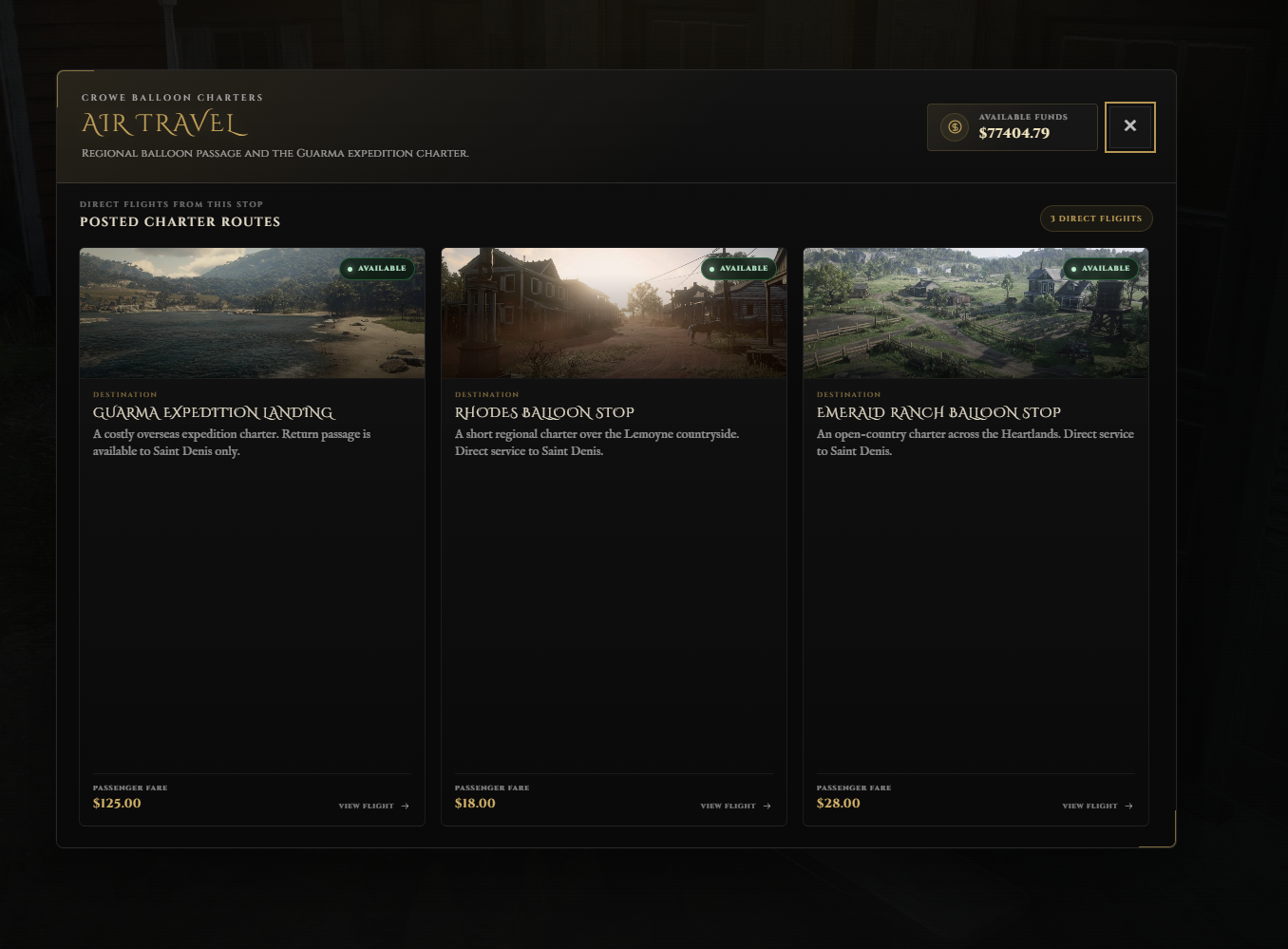1288x949 pixels.
Task: Click the 3 Direct Flights badge
Action: (x=1096, y=218)
